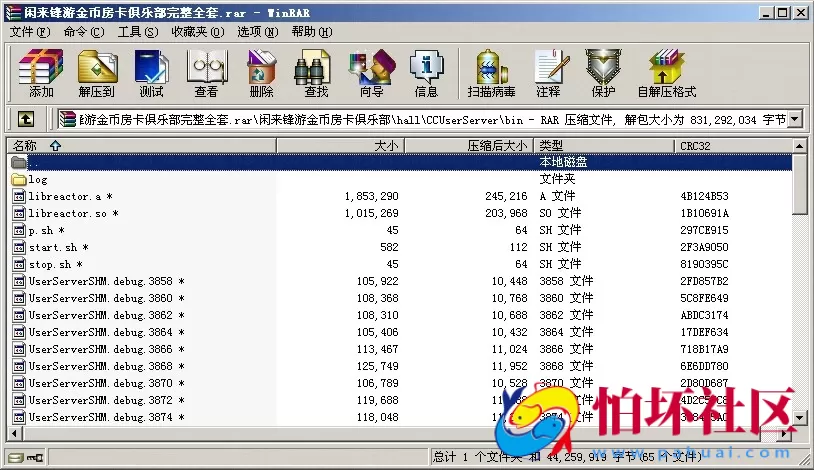Sort by 压缩后大小 column header
This screenshot has height=470, width=814.
(469, 146)
